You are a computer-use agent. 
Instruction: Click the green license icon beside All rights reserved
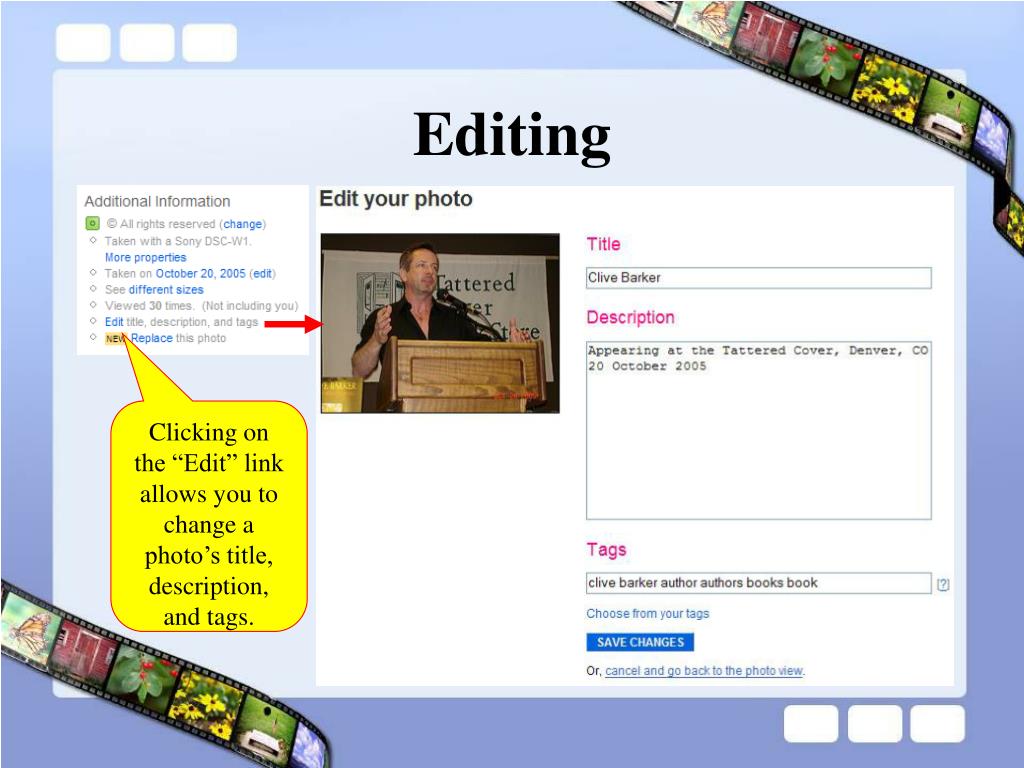click(93, 223)
